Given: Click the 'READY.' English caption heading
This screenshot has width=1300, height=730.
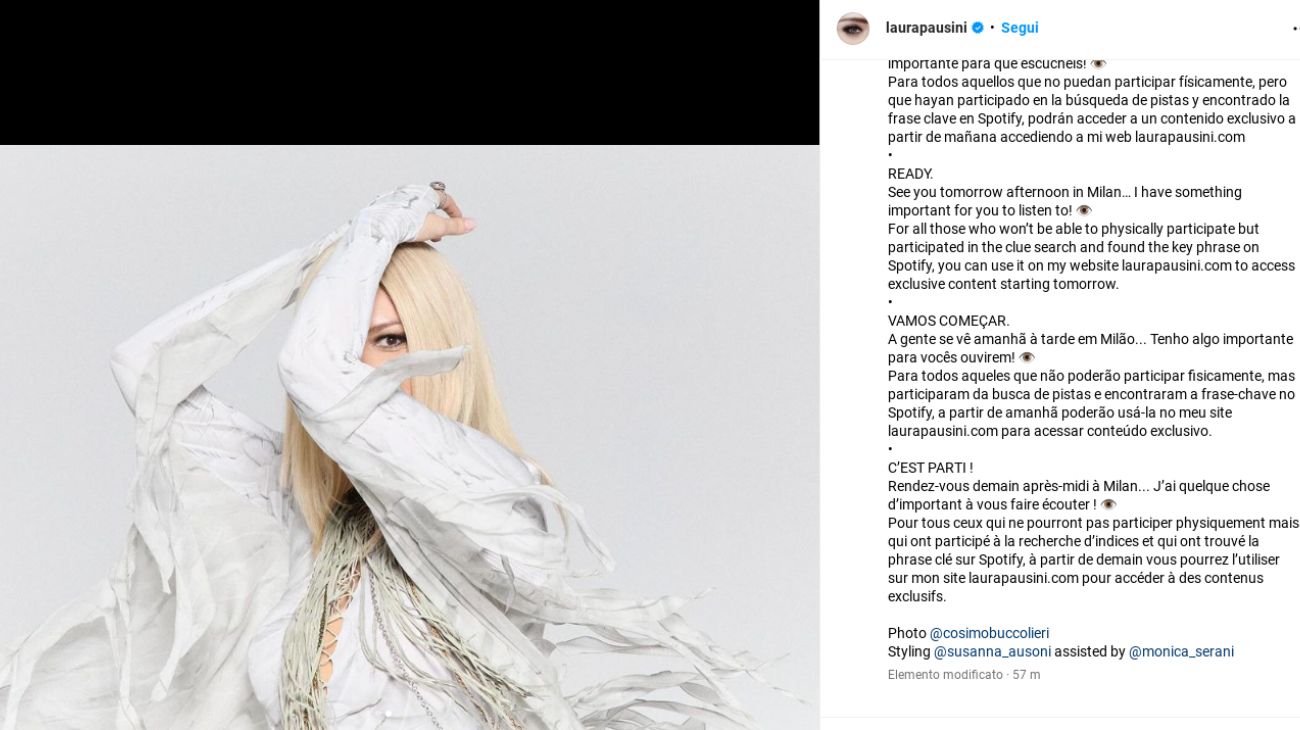Looking at the screenshot, I should (x=910, y=174).
